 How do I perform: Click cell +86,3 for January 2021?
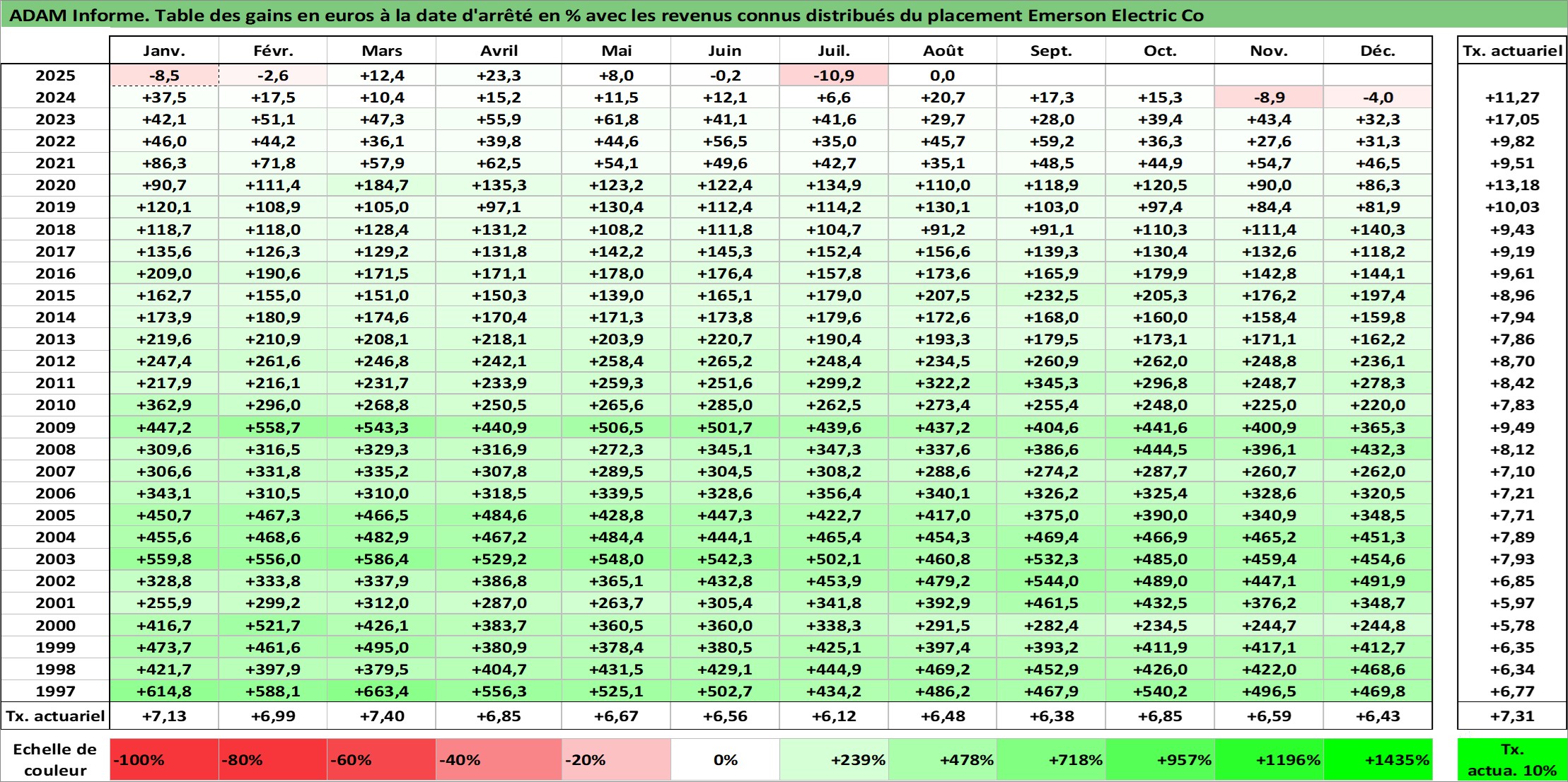pyautogui.click(x=164, y=163)
